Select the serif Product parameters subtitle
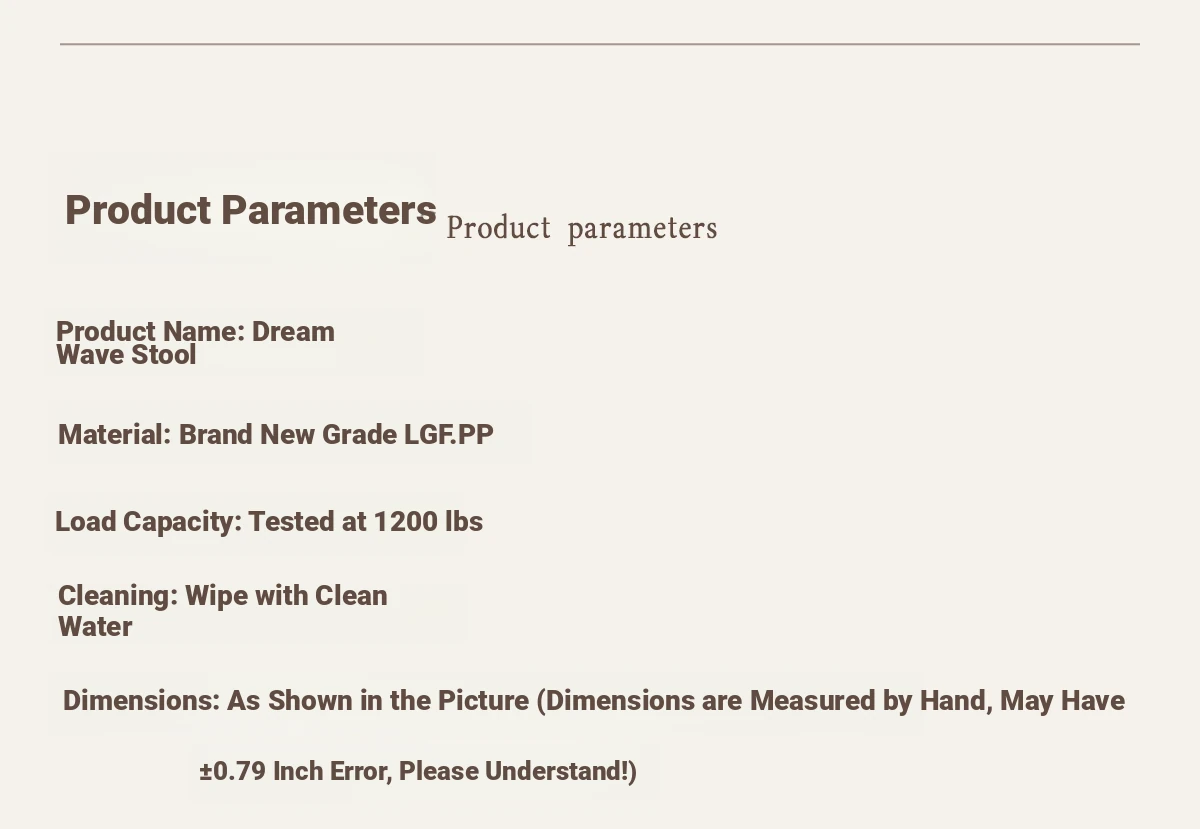This screenshot has width=1200, height=829. pyautogui.click(x=582, y=228)
